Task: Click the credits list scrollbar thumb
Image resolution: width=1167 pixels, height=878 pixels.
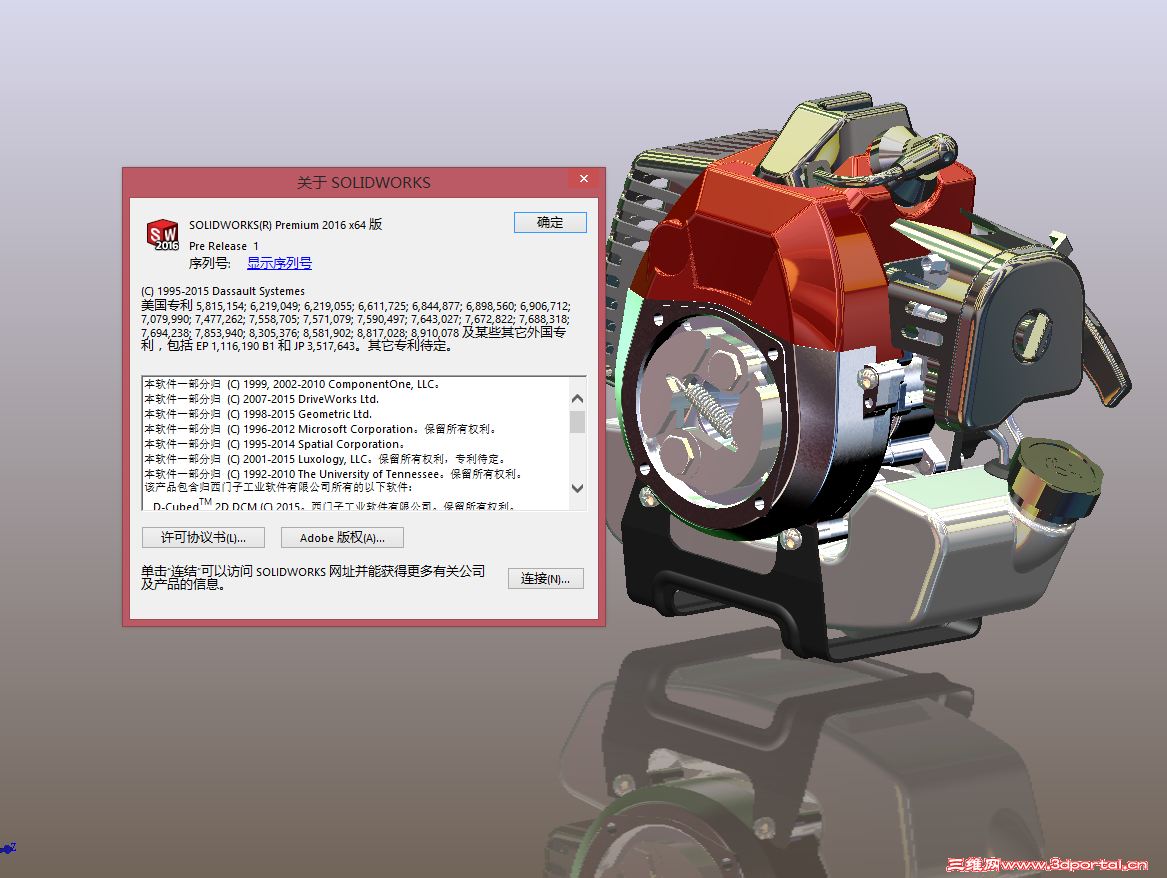Action: tap(578, 421)
